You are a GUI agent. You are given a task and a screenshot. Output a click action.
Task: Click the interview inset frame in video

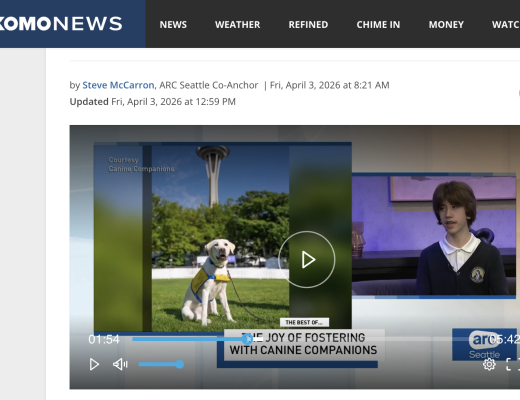(x=434, y=235)
